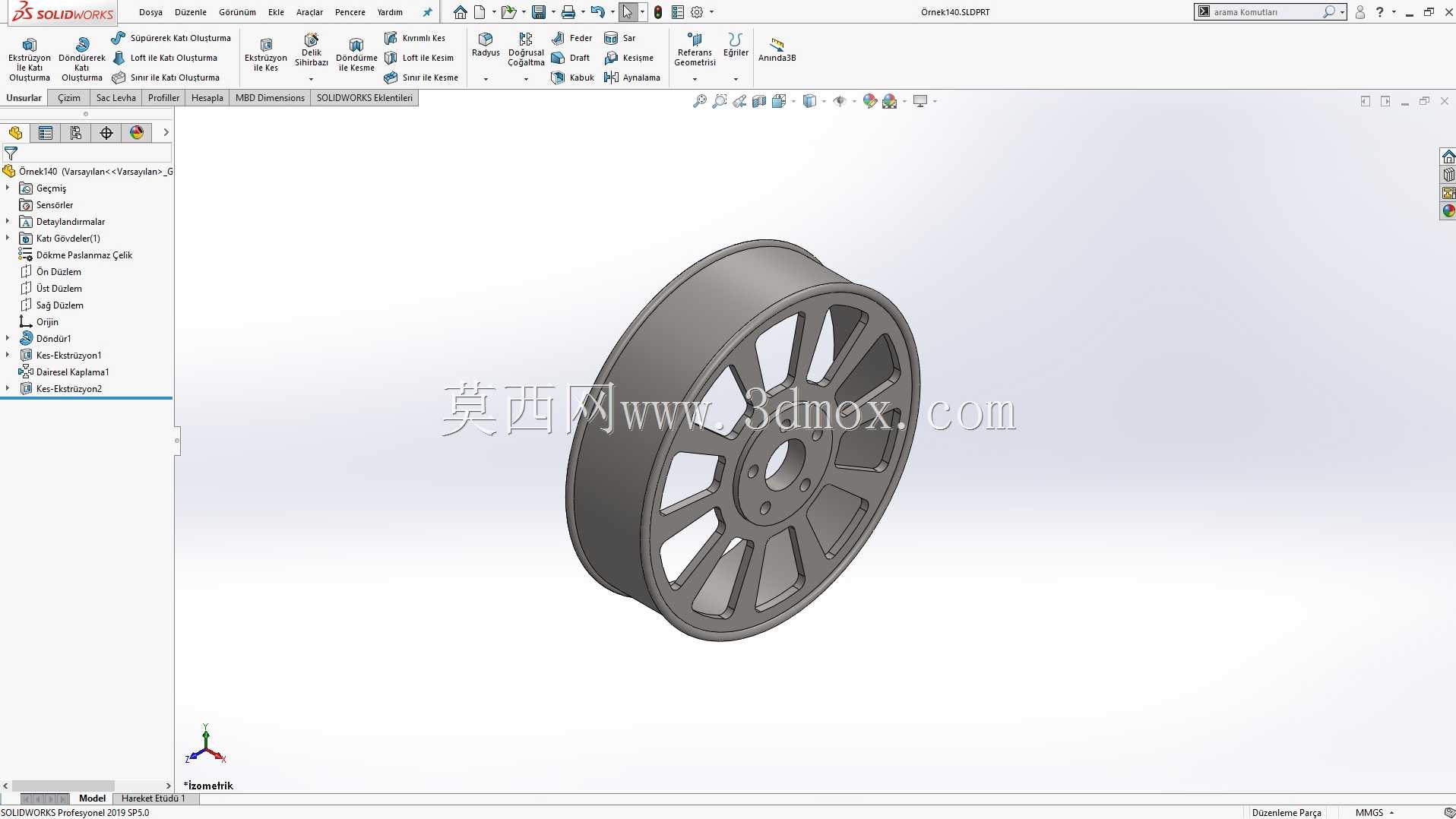Expand the Döndür1 feature node

coord(8,338)
